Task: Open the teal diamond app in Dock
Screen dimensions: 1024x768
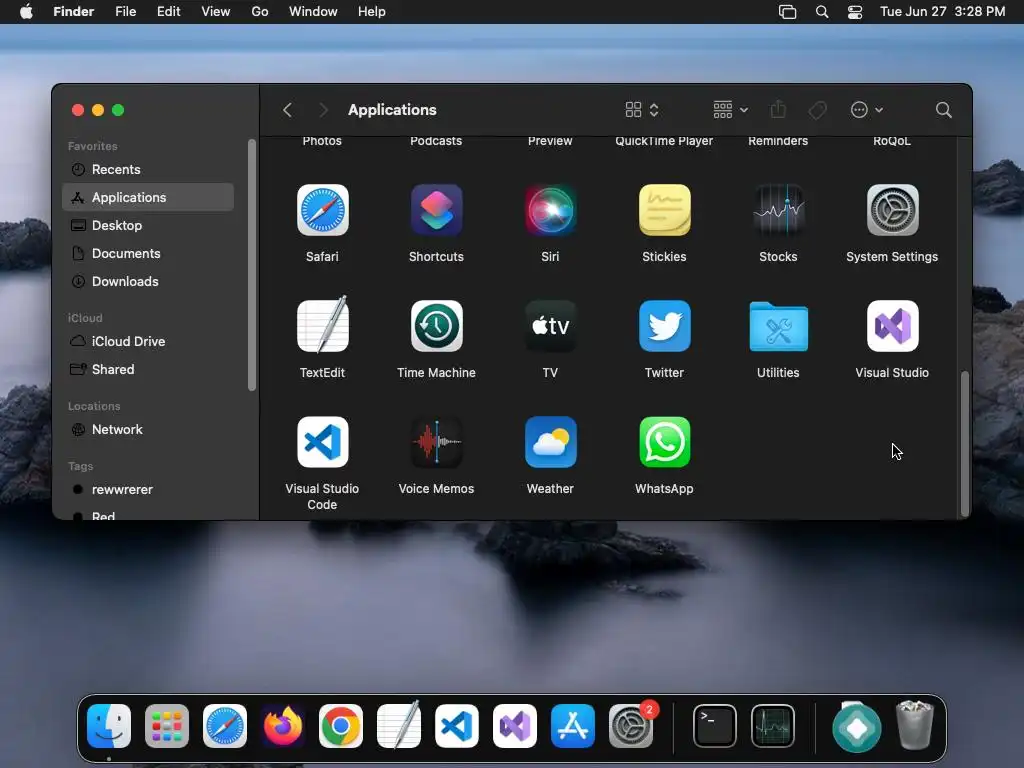Action: 857,727
